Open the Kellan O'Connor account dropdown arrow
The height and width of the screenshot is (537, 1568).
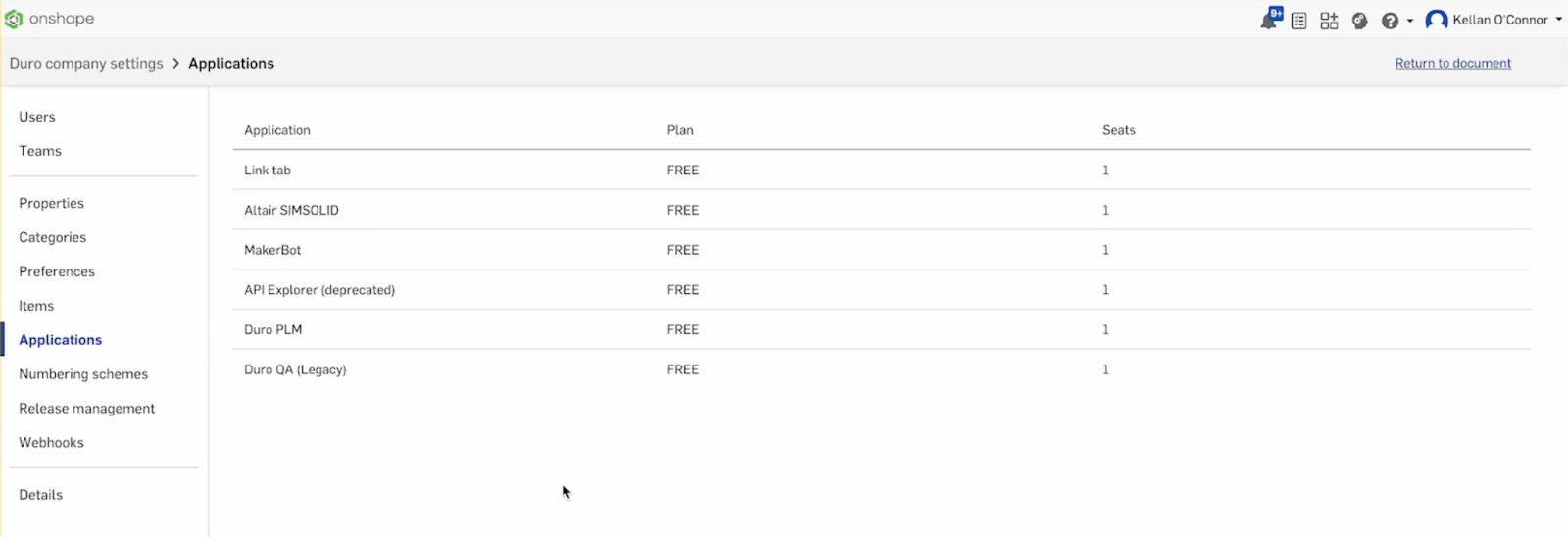(1558, 20)
